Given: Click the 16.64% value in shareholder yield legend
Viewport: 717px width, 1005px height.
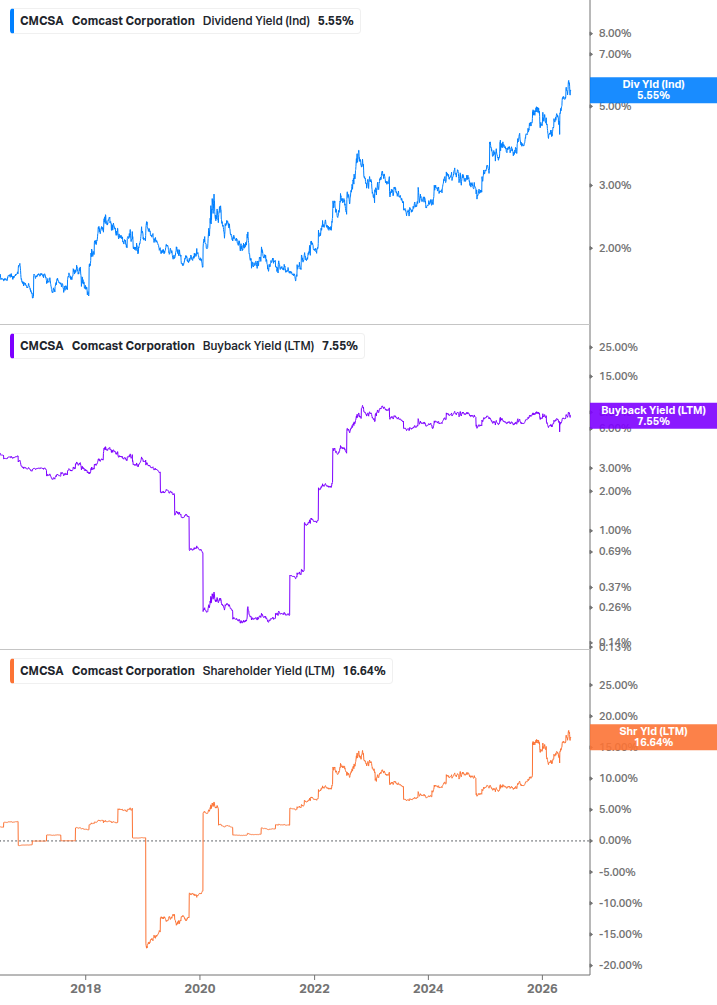Looking at the screenshot, I should [364, 670].
